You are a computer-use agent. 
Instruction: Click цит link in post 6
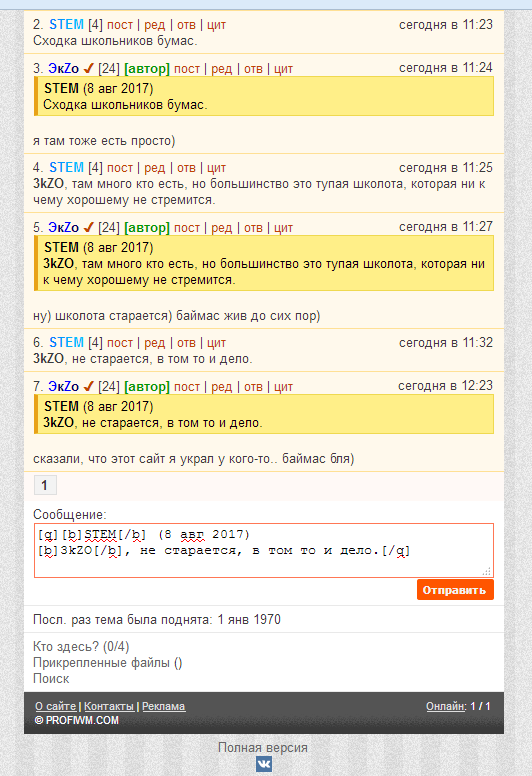click(x=216, y=342)
